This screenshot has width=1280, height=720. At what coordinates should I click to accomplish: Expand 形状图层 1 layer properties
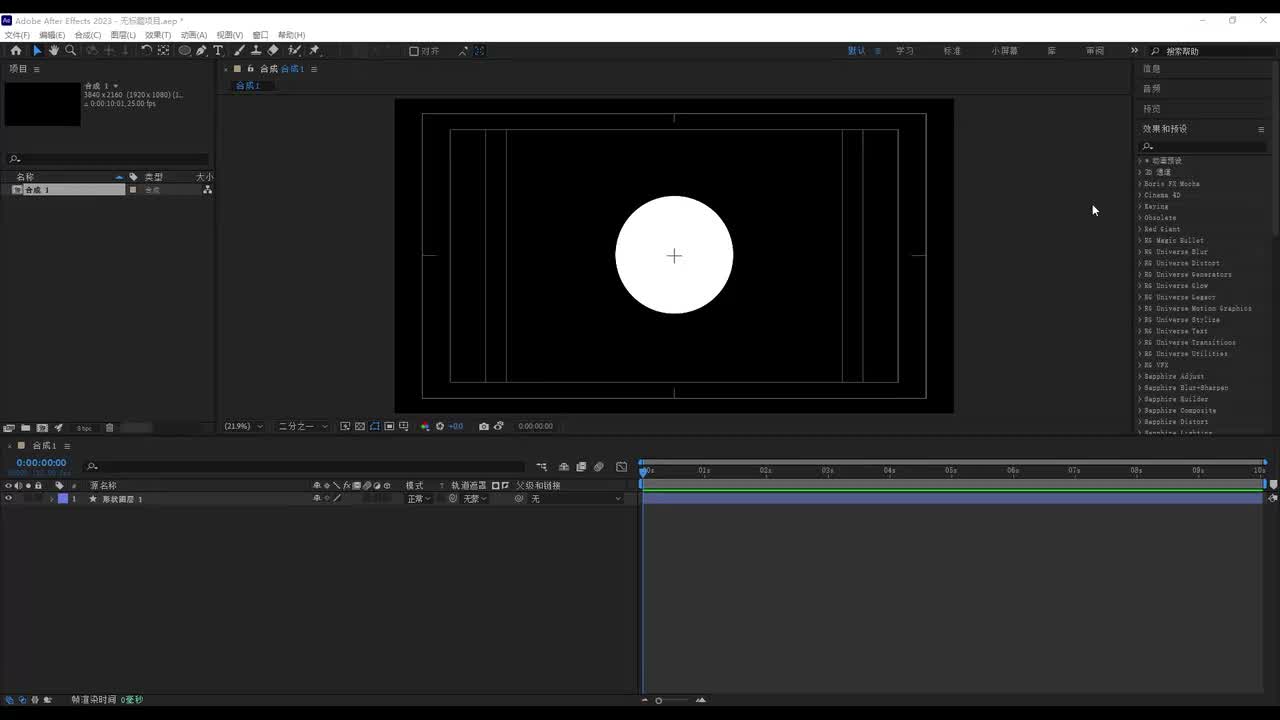point(51,498)
